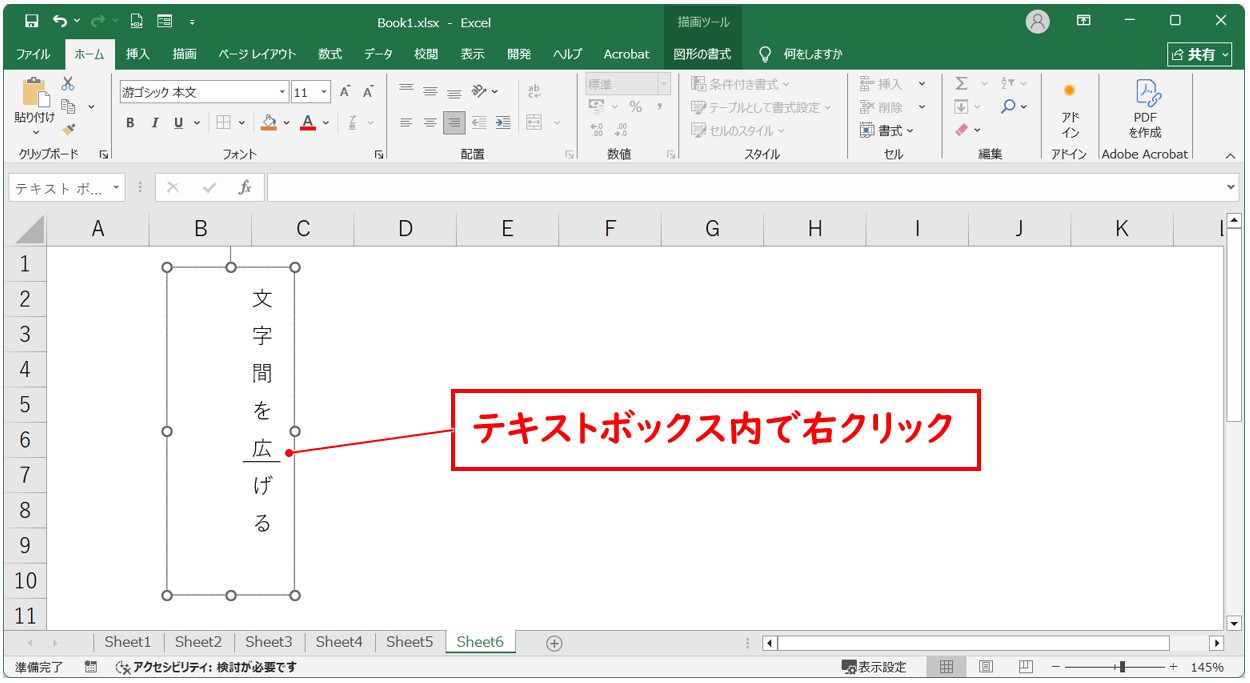Screen dimensions: 1250x683
Task: Switch to Normal view
Action: click(x=946, y=667)
